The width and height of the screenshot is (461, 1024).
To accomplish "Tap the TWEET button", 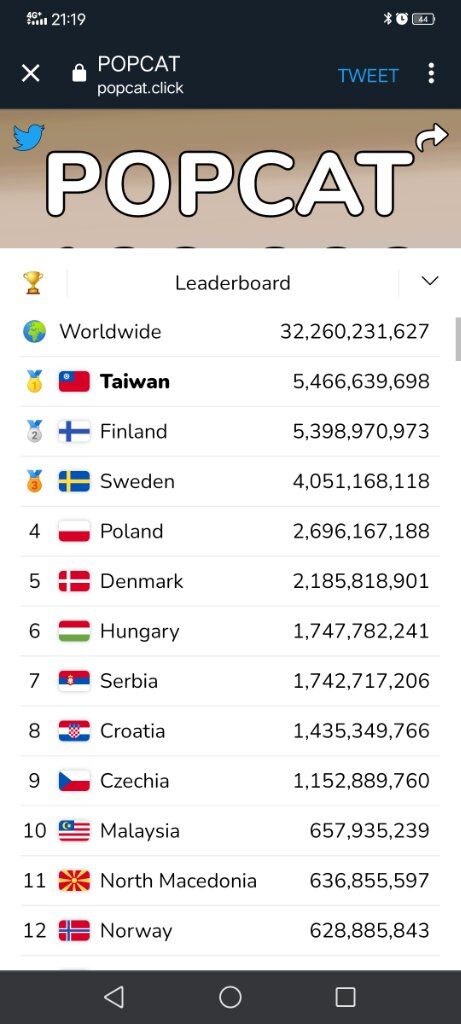I will coord(368,76).
